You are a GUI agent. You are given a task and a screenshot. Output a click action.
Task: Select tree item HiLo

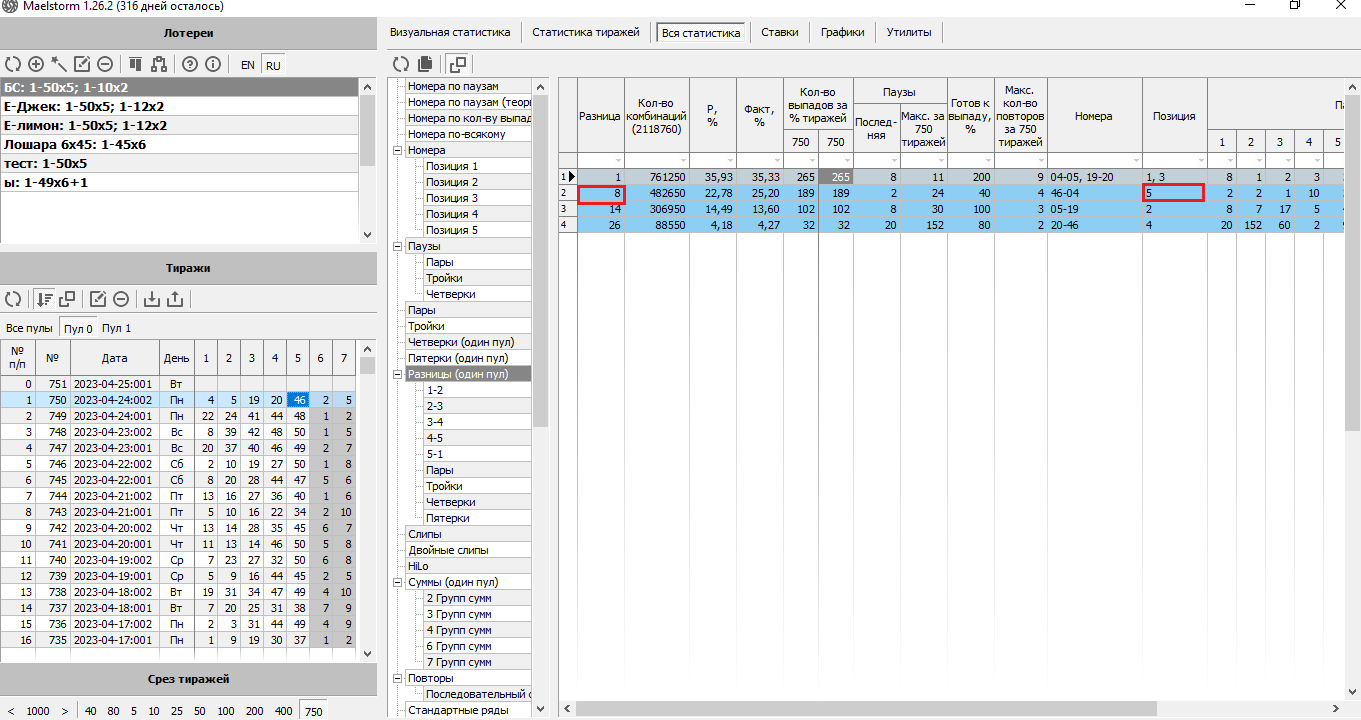pos(418,566)
